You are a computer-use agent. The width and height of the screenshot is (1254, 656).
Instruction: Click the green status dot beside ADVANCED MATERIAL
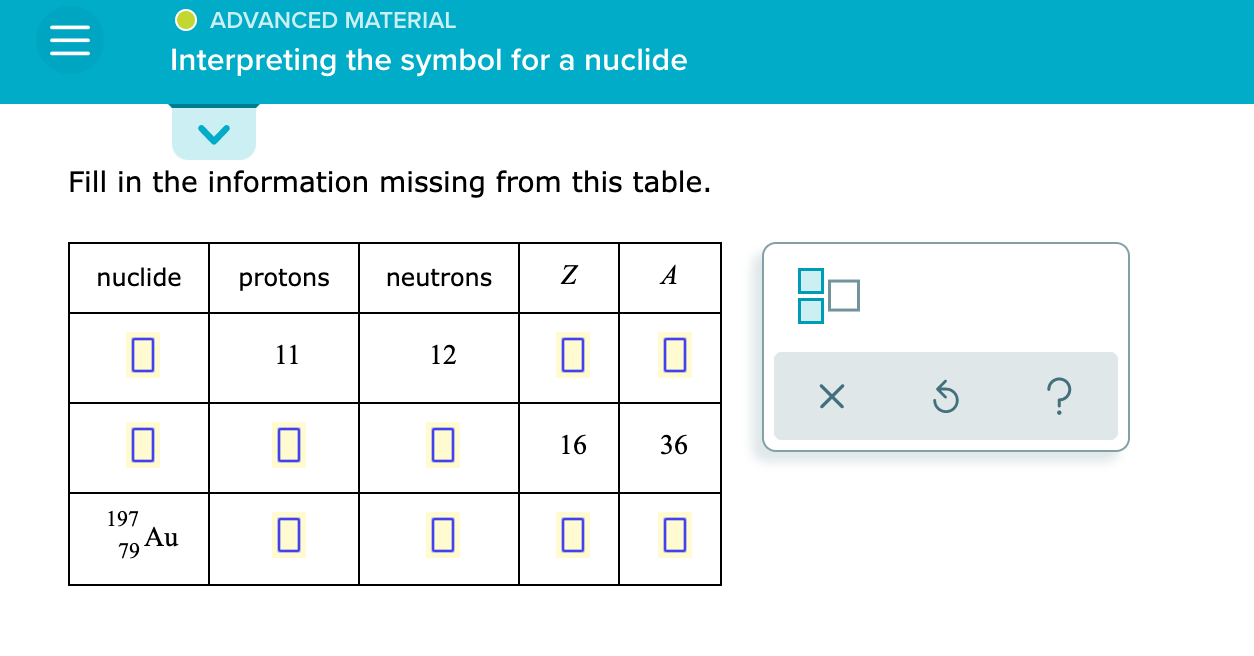pyautogui.click(x=185, y=19)
